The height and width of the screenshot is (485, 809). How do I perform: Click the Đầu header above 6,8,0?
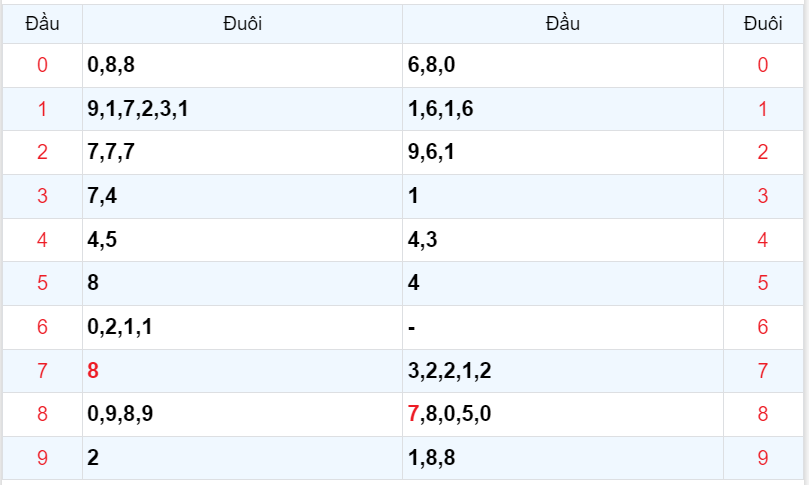(x=563, y=24)
